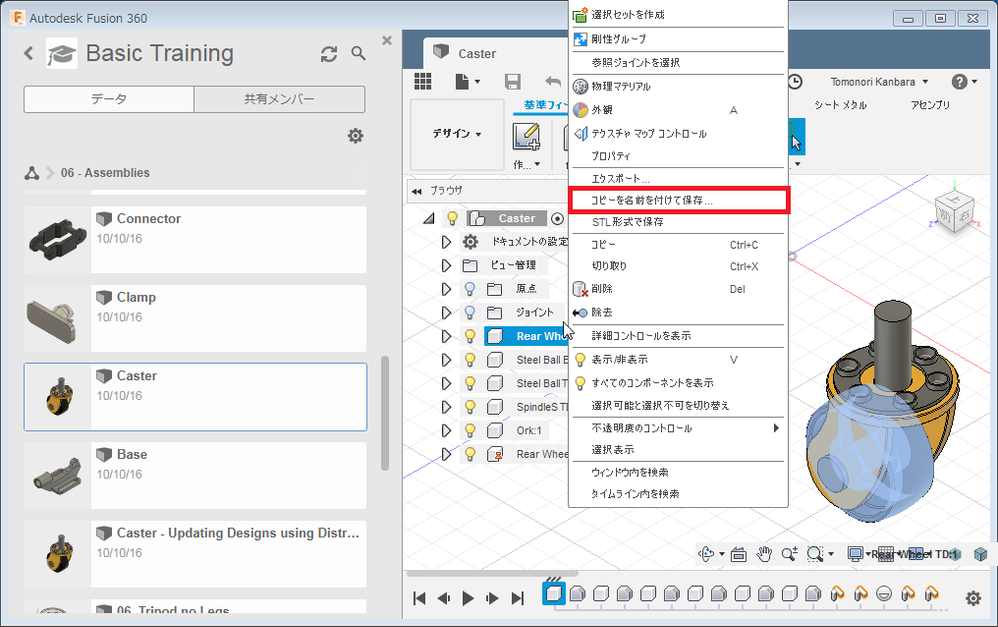998x627 pixels.
Task: Open the Tomonori Kanbara account dropdown
Action: point(879,81)
